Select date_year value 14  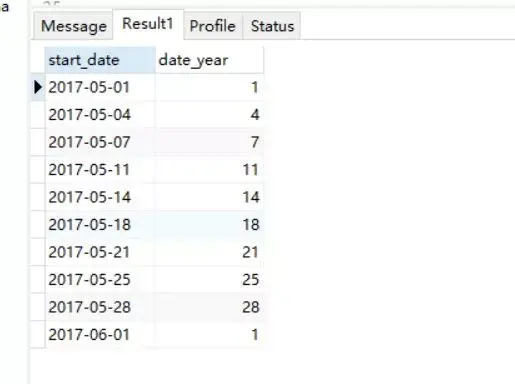(x=209, y=197)
